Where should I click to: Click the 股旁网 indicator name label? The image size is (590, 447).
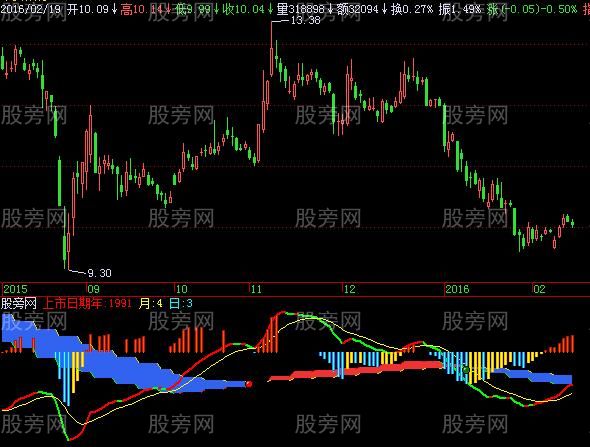pos(19,303)
